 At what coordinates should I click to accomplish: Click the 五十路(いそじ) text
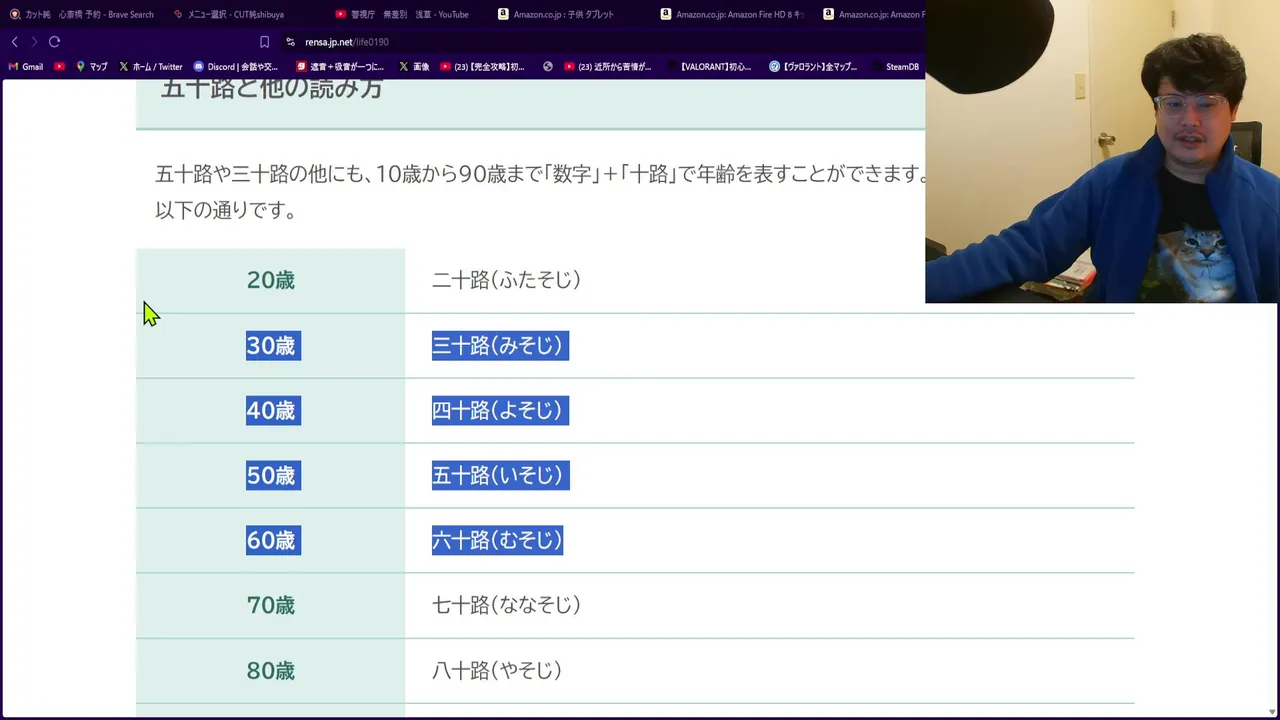(501, 476)
